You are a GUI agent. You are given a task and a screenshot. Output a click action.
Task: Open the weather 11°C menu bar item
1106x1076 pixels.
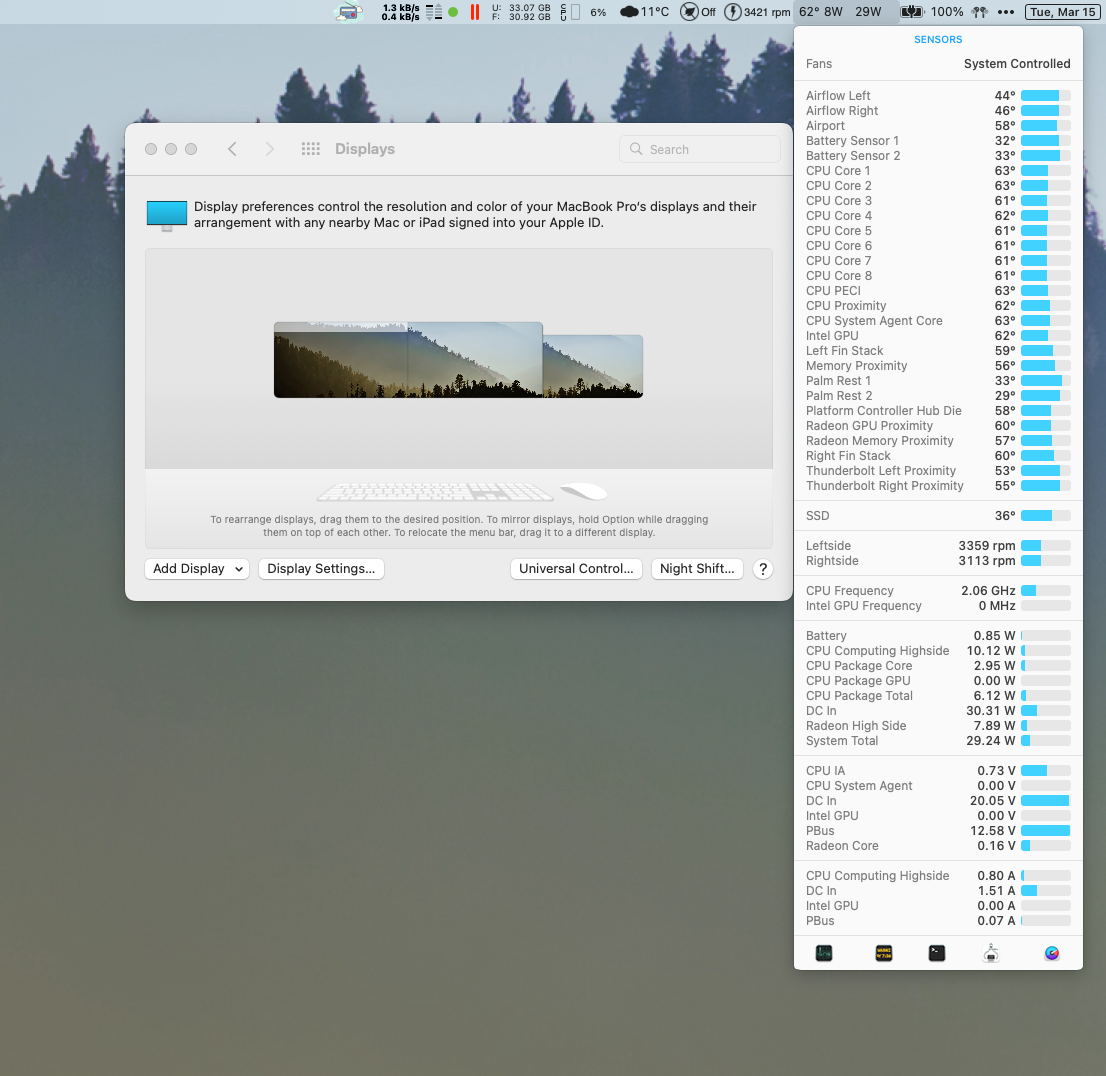coord(645,12)
